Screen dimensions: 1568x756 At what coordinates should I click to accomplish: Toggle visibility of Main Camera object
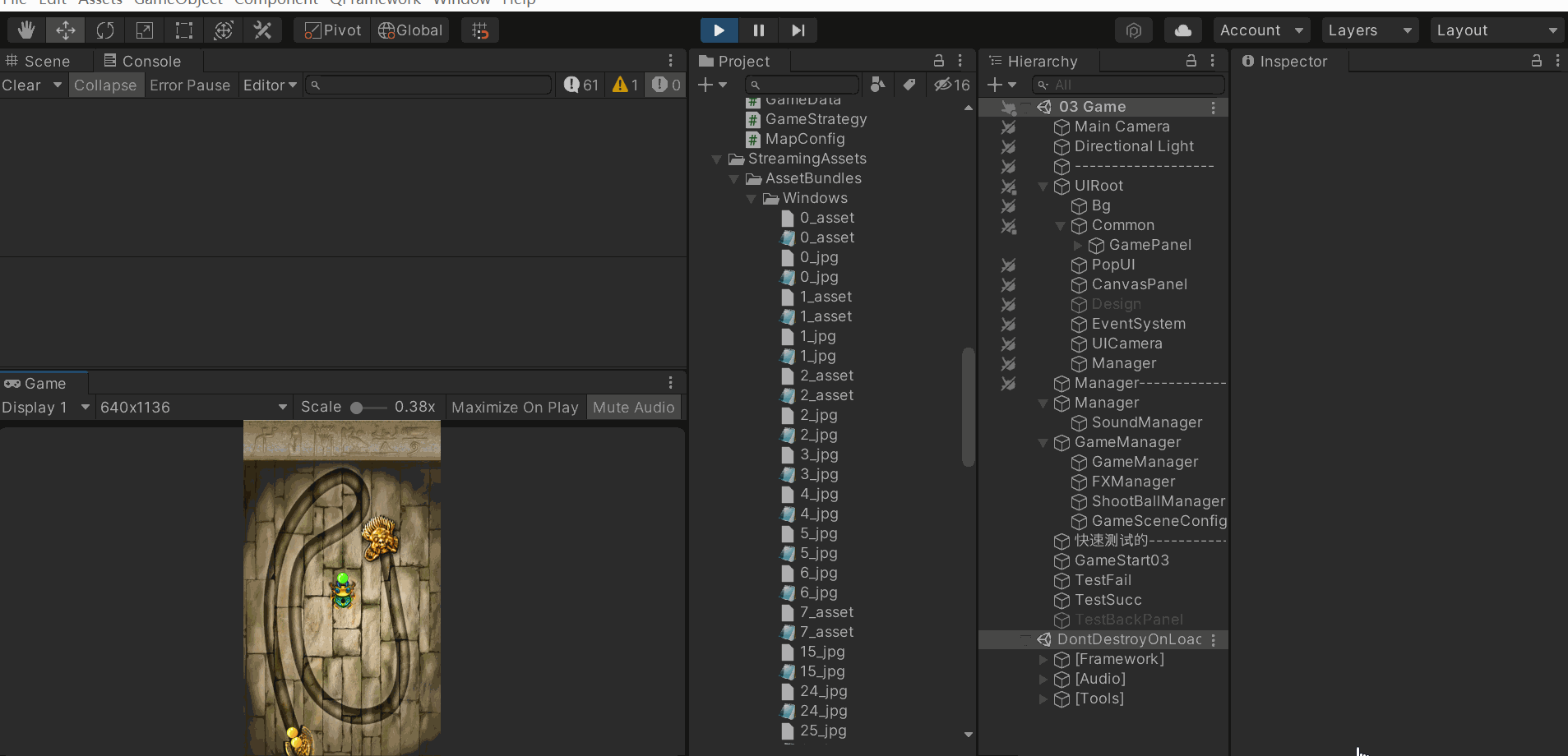point(1008,127)
